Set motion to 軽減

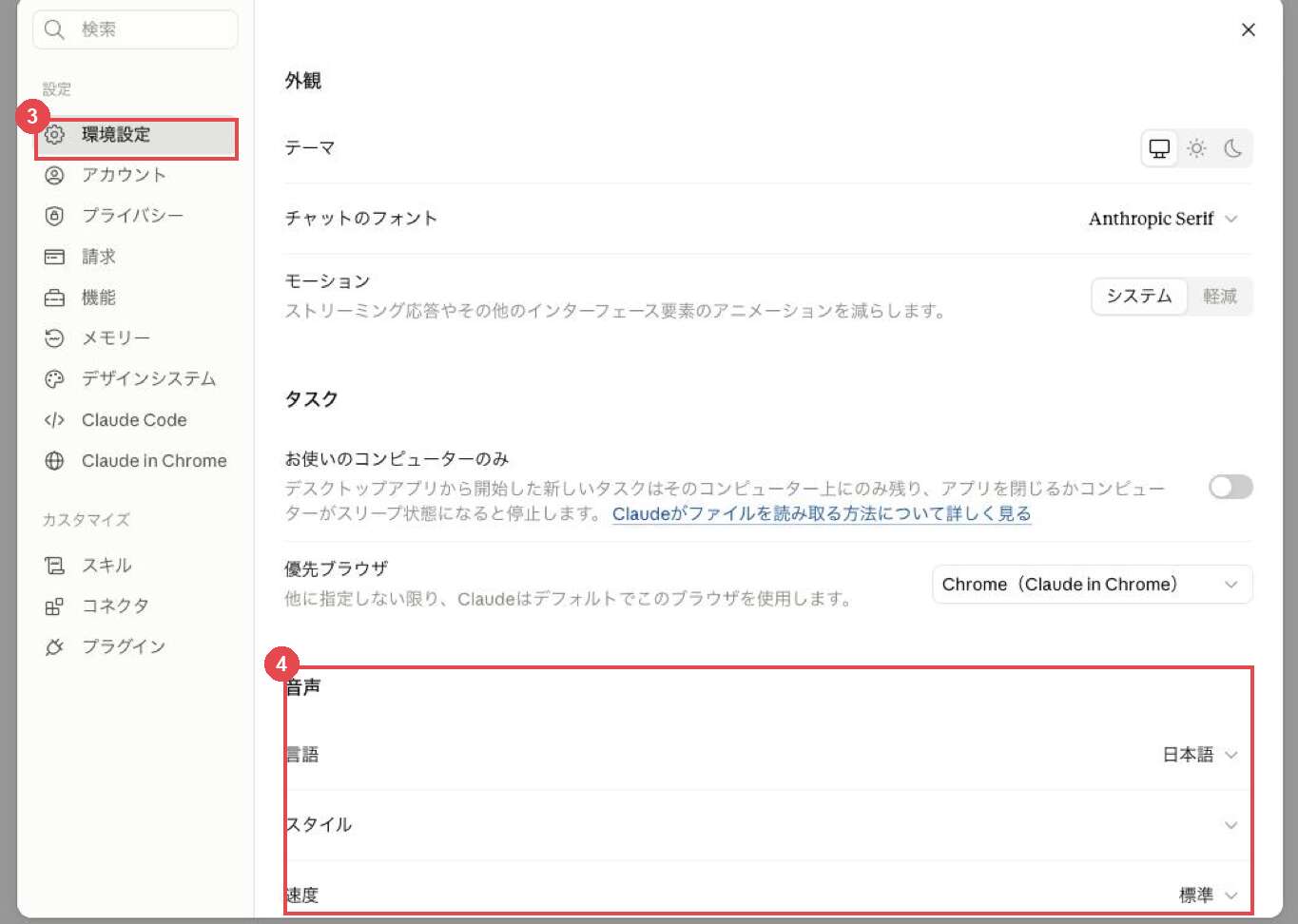pyautogui.click(x=1220, y=297)
